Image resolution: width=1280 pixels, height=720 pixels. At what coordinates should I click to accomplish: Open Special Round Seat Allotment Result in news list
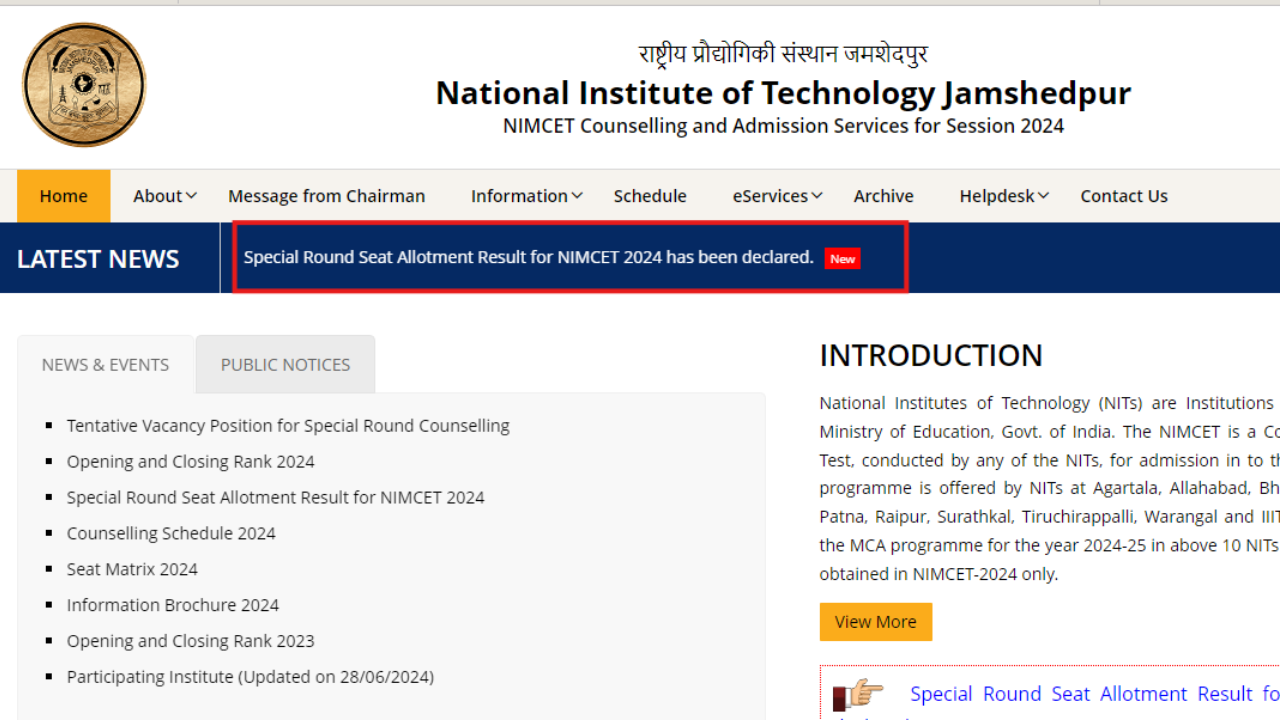pos(275,498)
